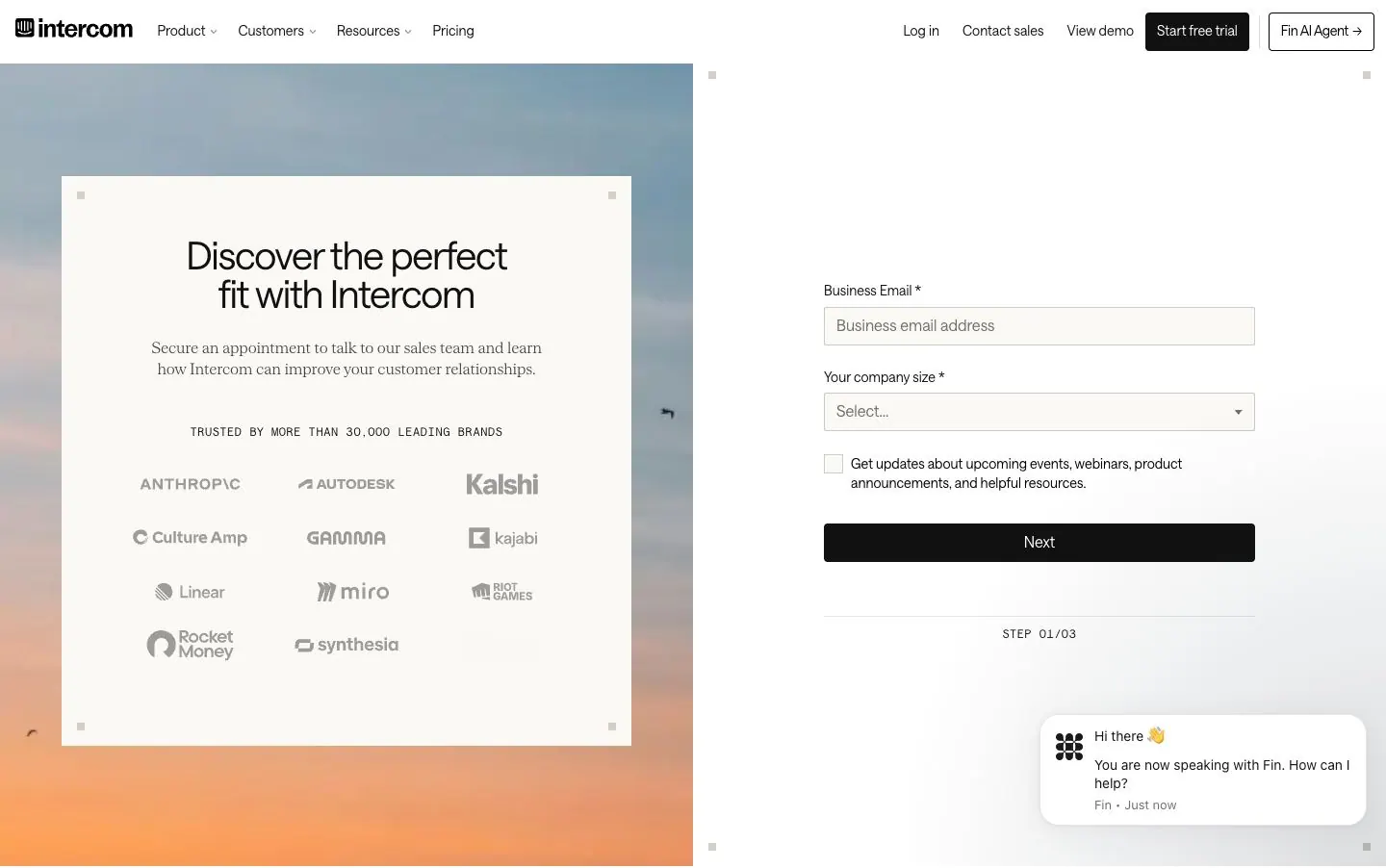Click the 'Business Email *' label
This screenshot has width=1386, height=868.
pyautogui.click(x=872, y=291)
